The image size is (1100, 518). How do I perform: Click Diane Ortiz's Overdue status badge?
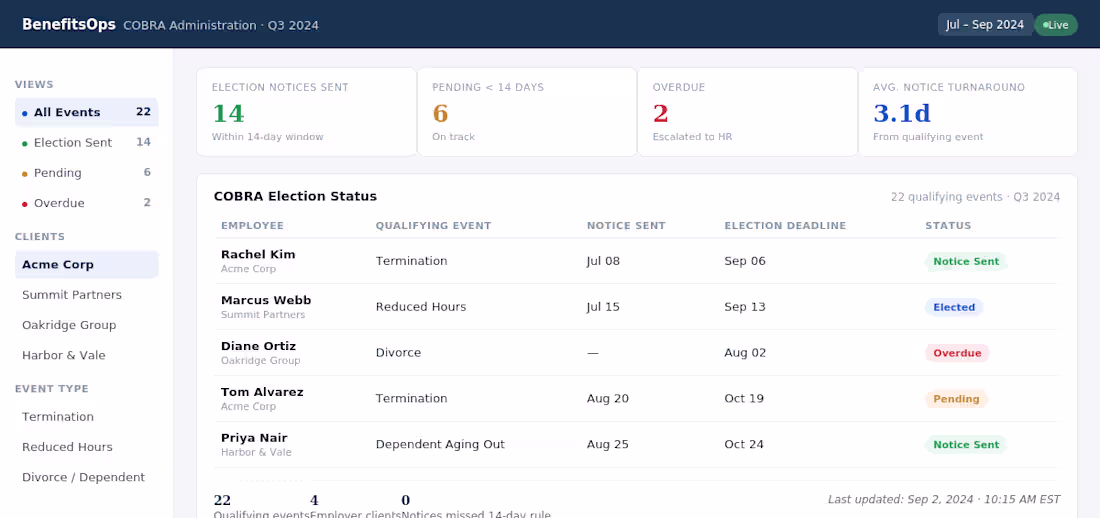coord(957,353)
